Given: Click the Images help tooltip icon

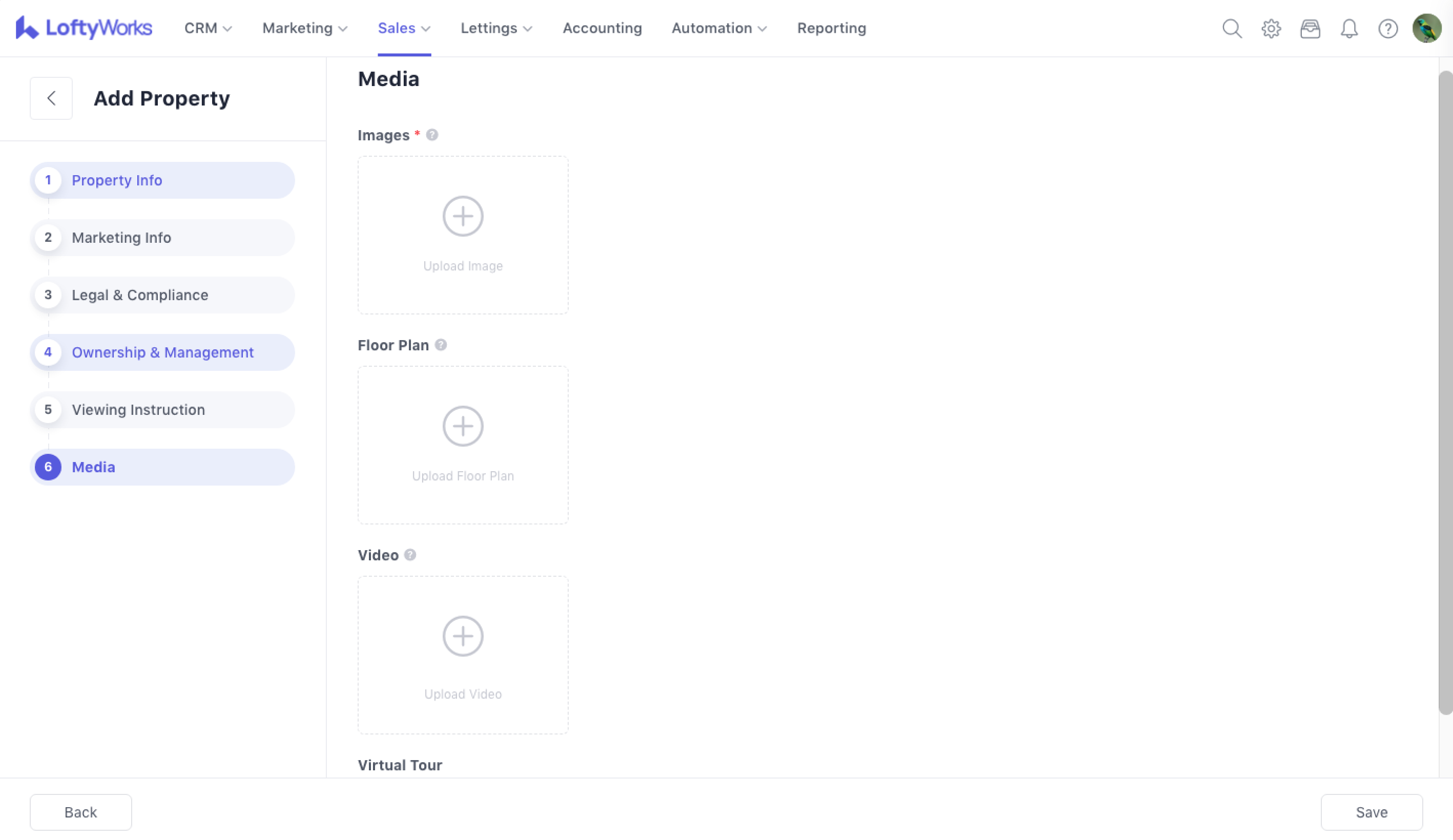Looking at the screenshot, I should [x=432, y=135].
